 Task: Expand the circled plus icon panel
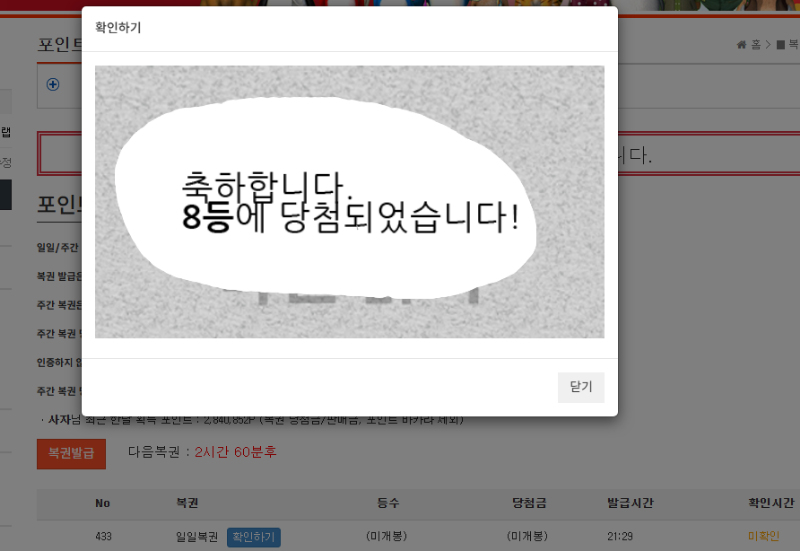[x=53, y=84]
